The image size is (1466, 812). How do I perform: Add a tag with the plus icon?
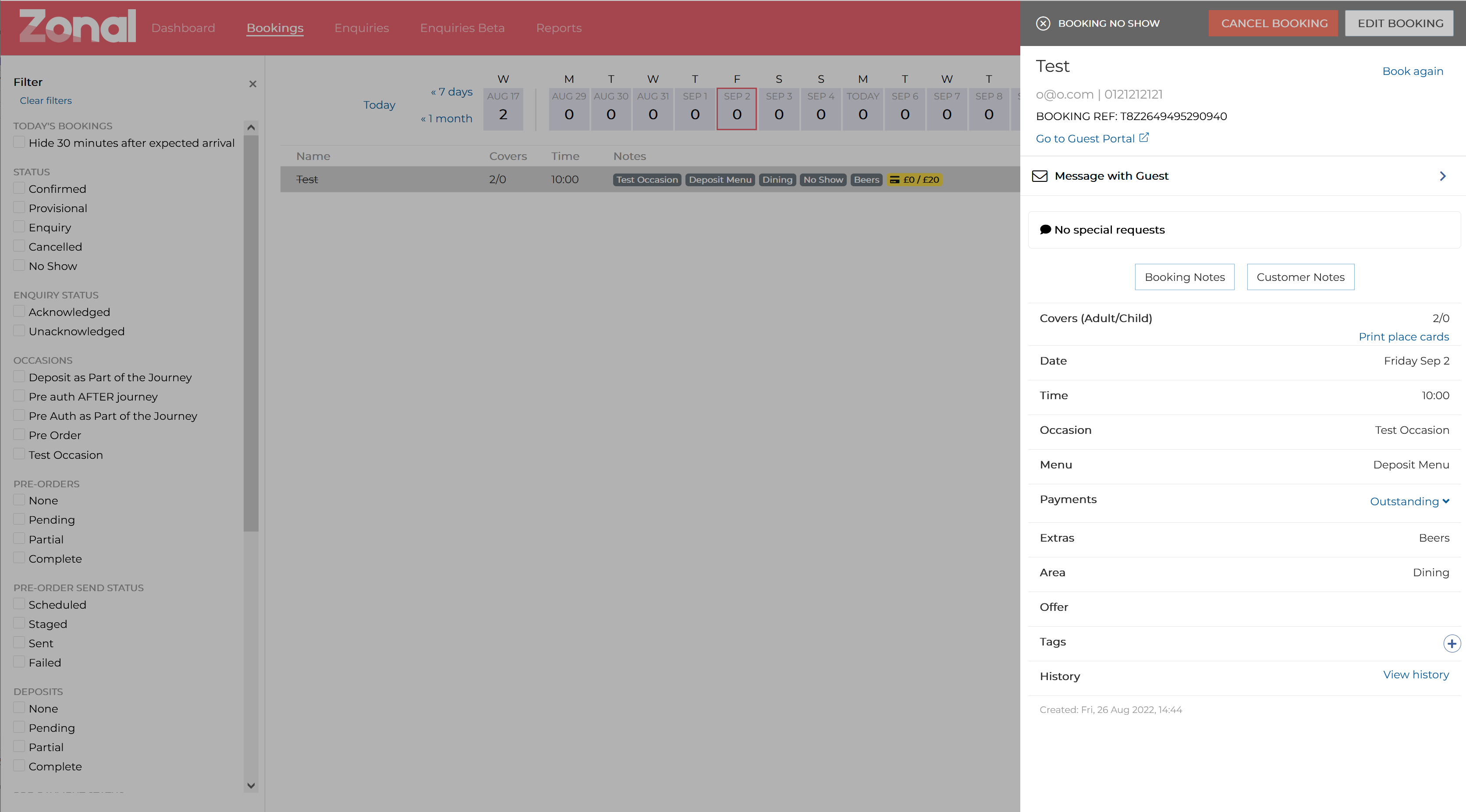tap(1451, 643)
